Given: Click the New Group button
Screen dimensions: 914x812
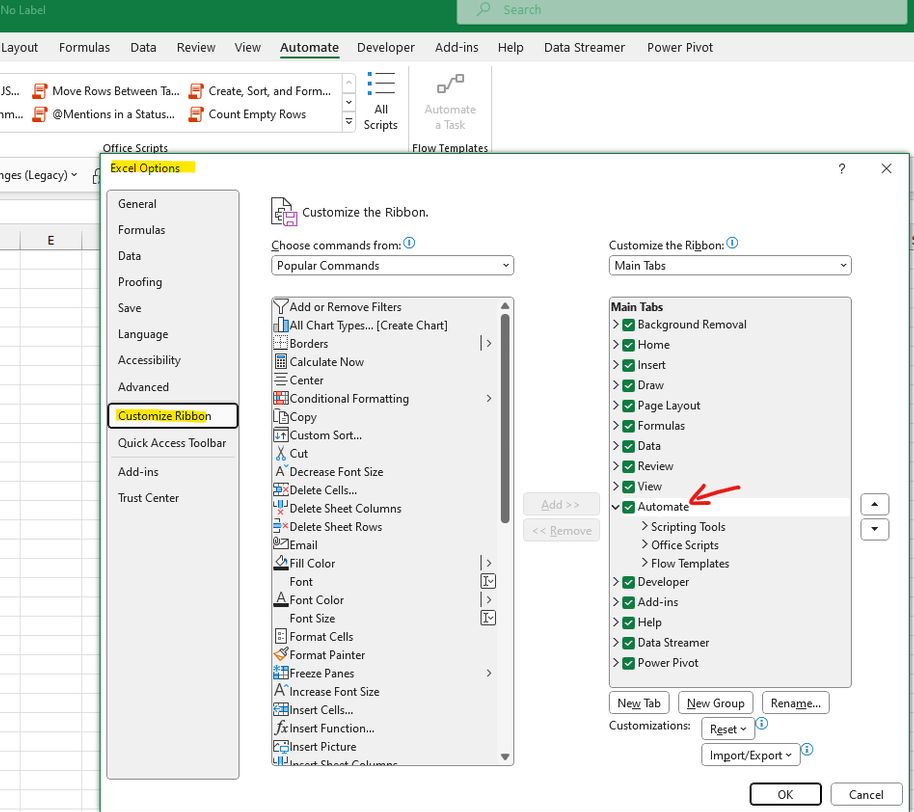Looking at the screenshot, I should click(x=715, y=703).
